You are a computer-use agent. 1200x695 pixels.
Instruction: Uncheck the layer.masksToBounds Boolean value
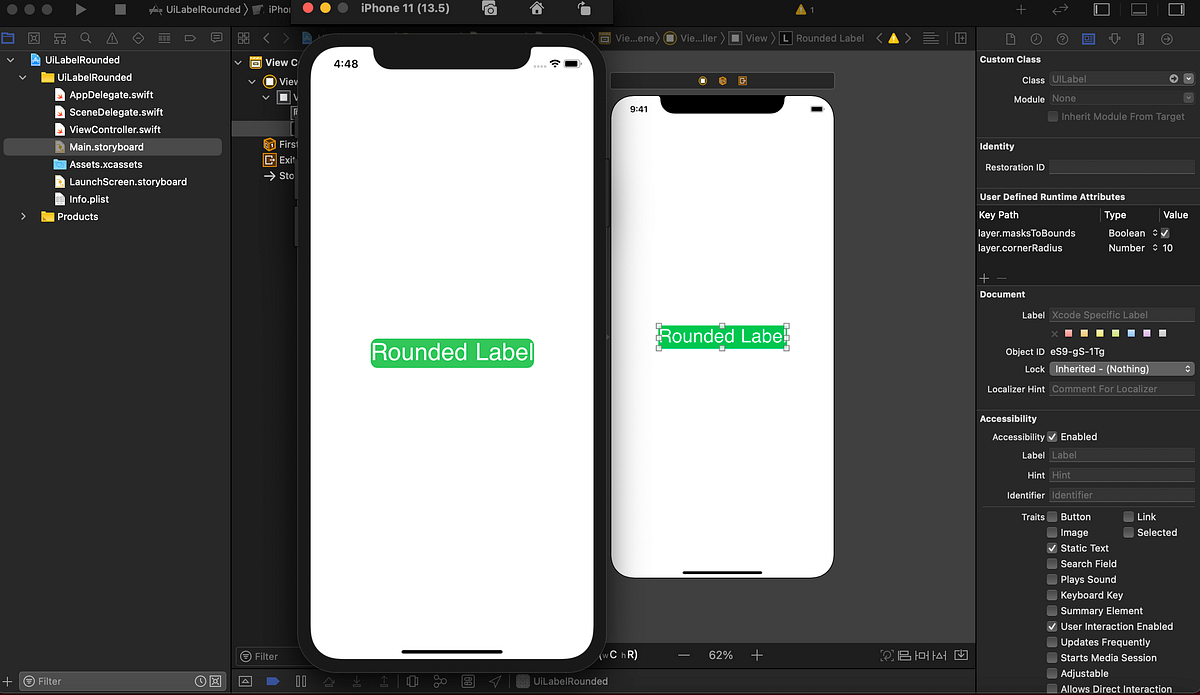click(x=1163, y=232)
